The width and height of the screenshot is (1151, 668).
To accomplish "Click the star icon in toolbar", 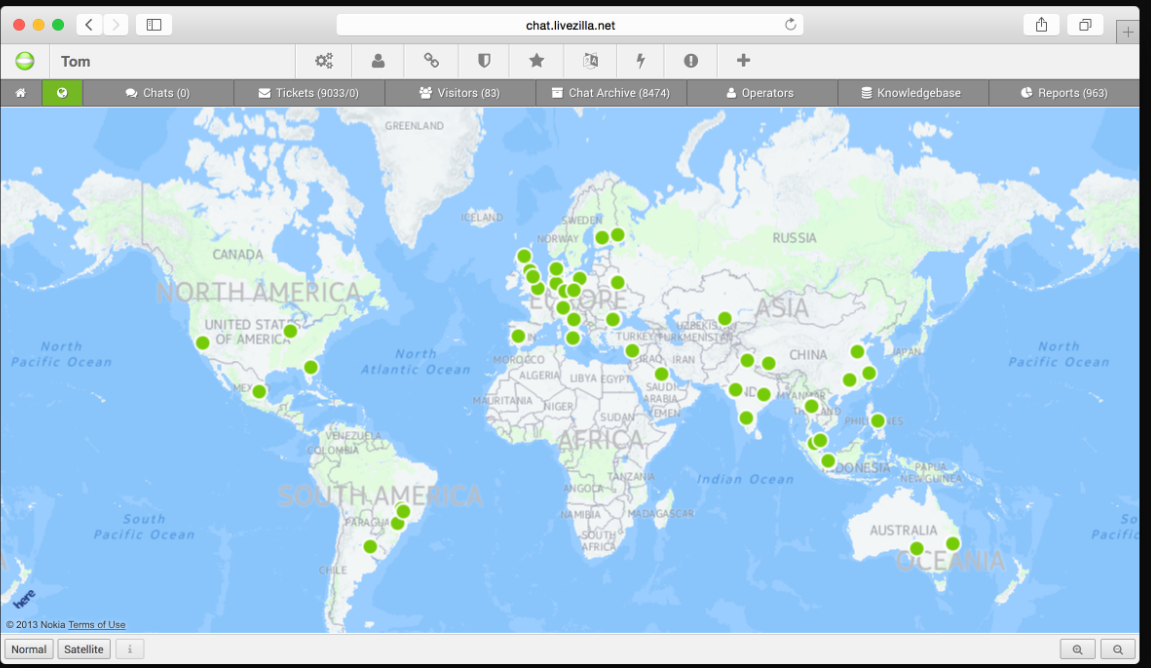I will click(x=537, y=61).
